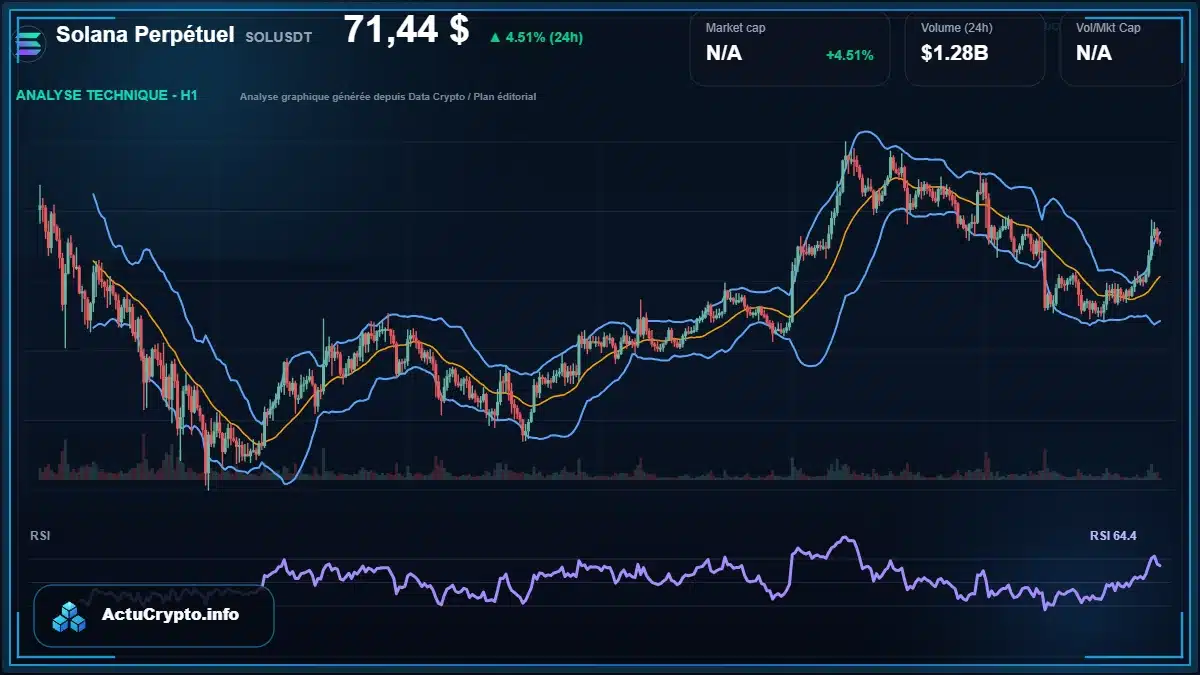Click the ActuCrypto.info badge

point(154,615)
